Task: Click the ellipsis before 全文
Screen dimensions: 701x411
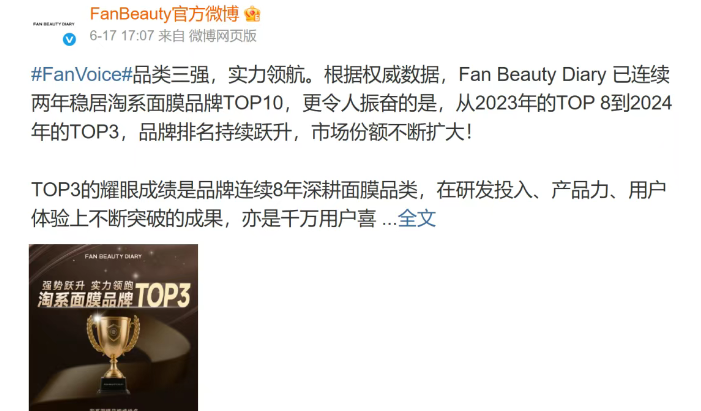Action: coord(389,222)
